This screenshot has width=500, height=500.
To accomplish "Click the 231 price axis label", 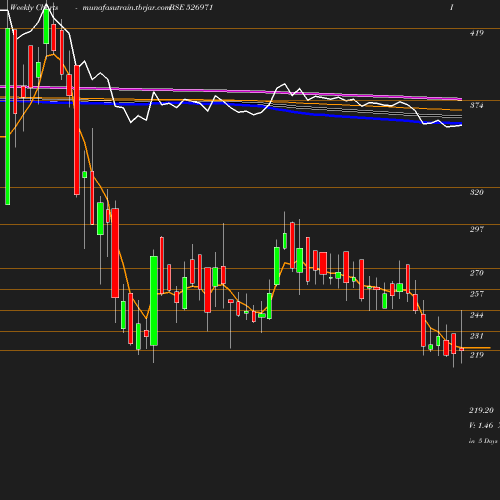I will tap(476, 336).
